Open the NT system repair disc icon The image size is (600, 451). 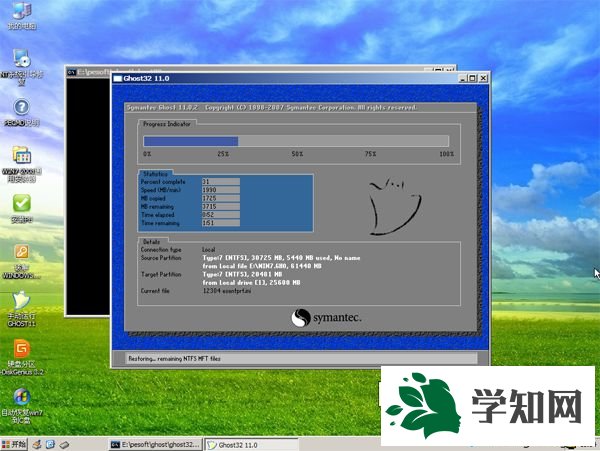(x=21, y=67)
